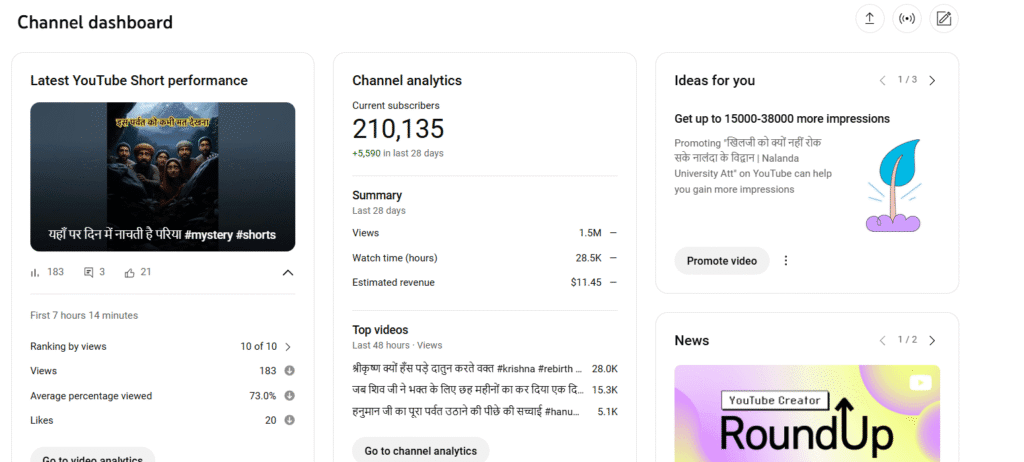
Task: Open the latest Short video thumbnail
Action: (x=162, y=176)
